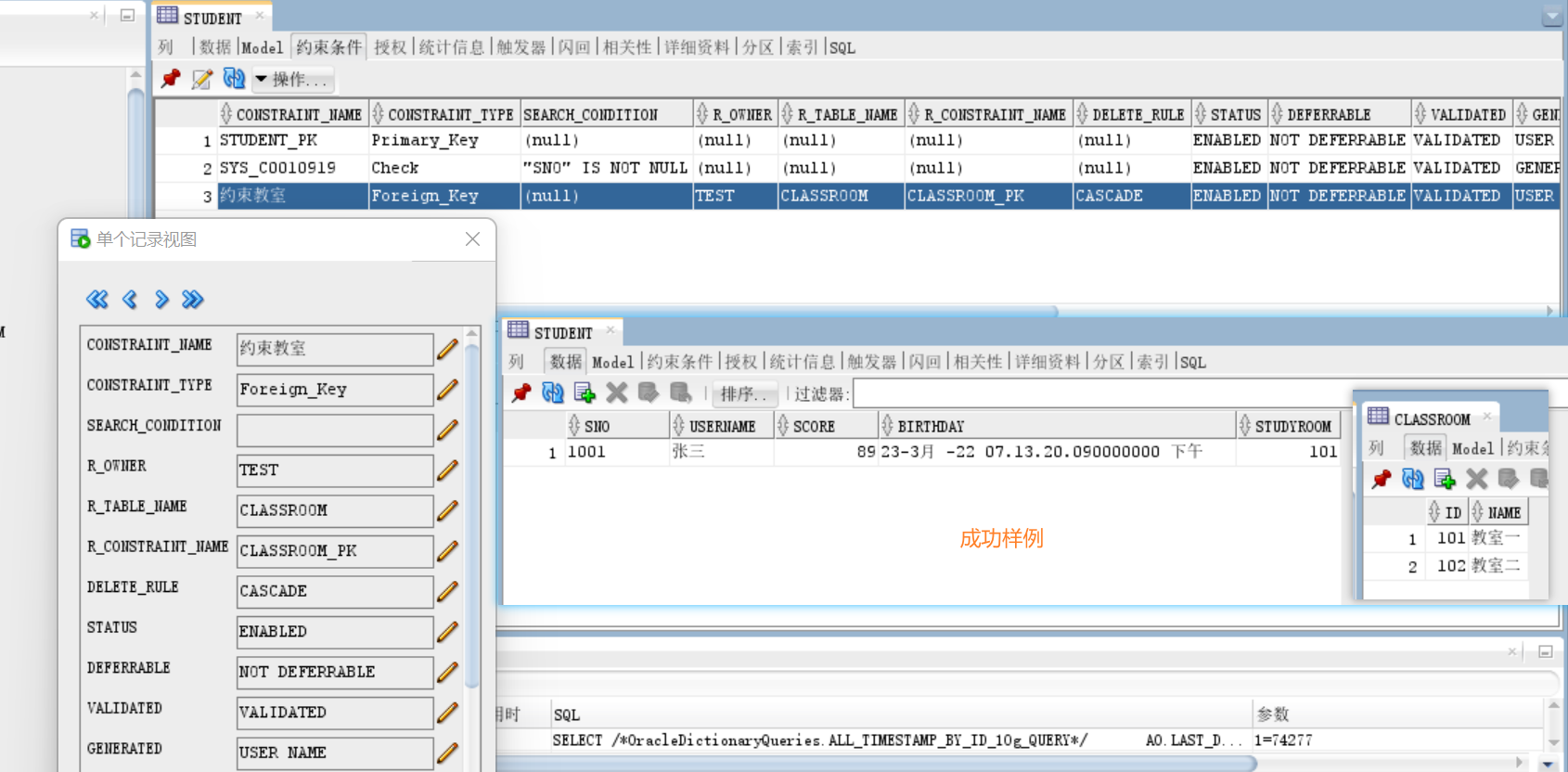
Task: Click CLASSROOM_PK cell in constraints table
Action: [x=988, y=196]
